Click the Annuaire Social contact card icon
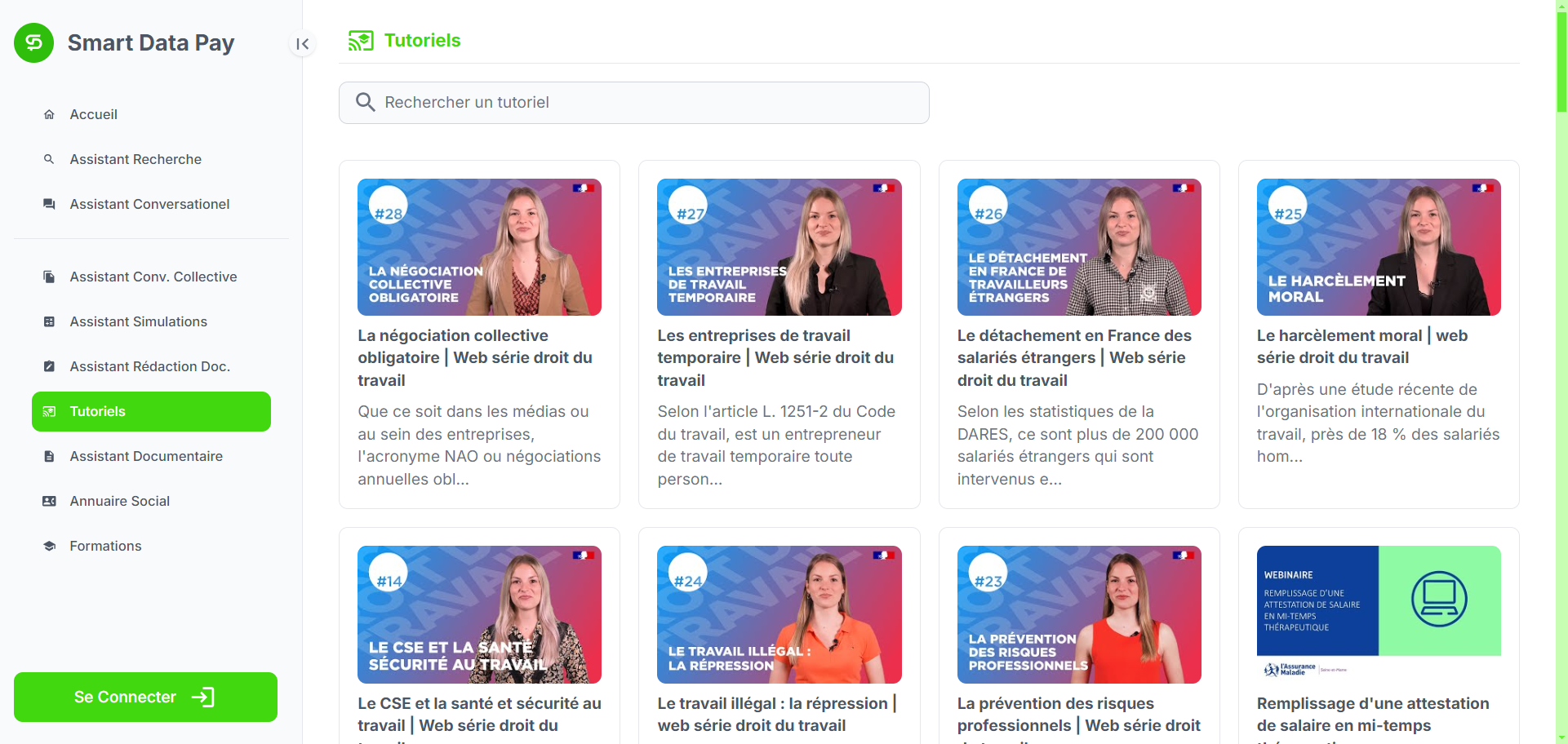 [x=49, y=501]
